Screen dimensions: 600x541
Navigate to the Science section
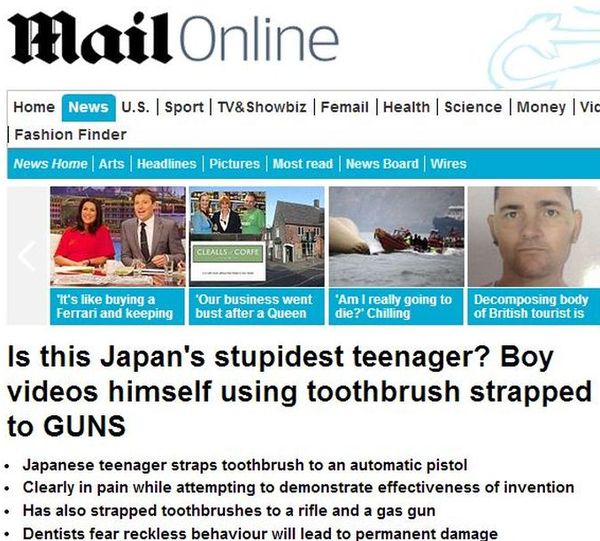(473, 107)
